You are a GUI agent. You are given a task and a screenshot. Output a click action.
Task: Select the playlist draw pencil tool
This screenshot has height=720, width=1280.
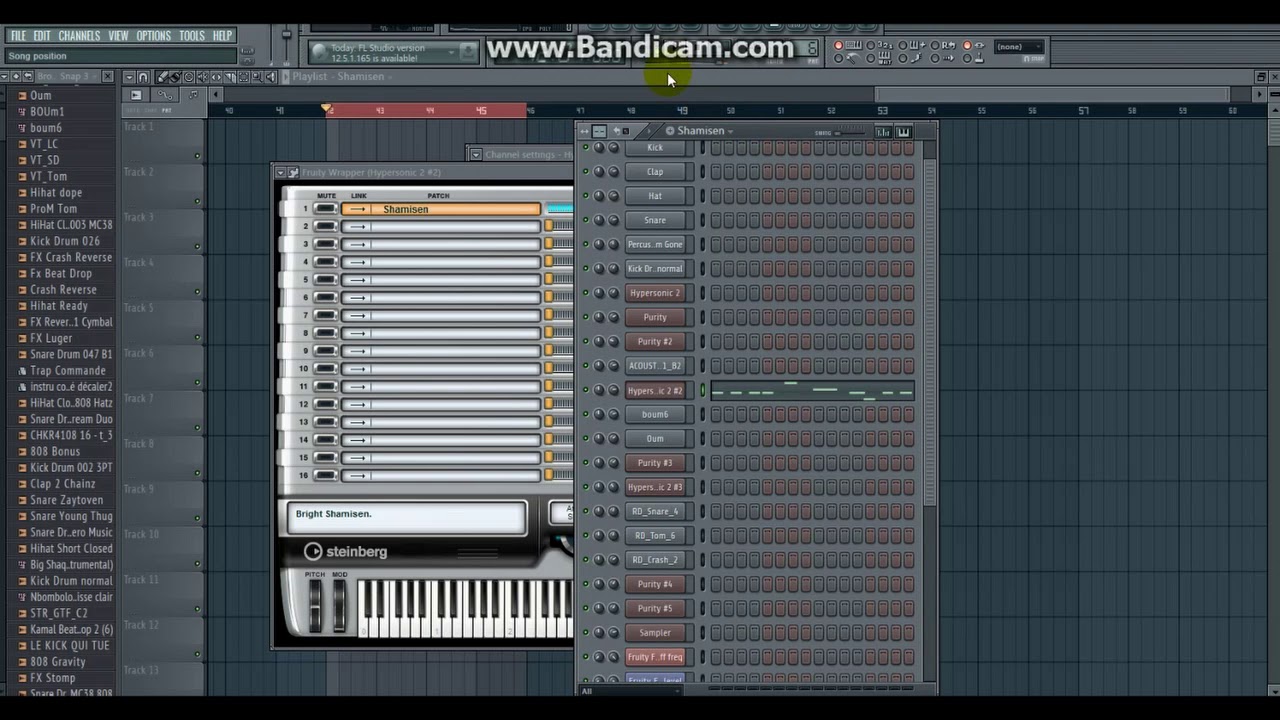tap(161, 77)
